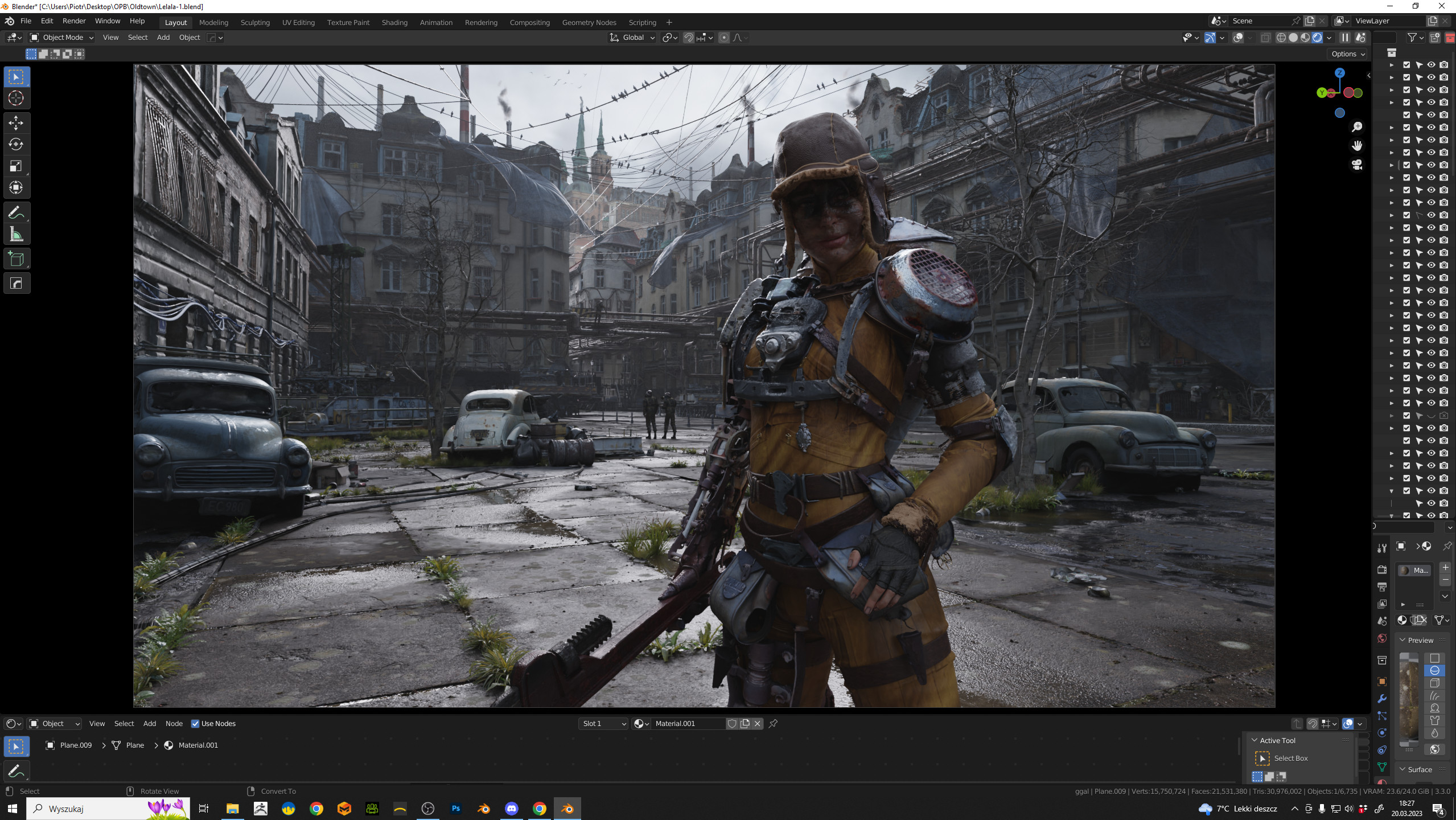This screenshot has height=820, width=1456.
Task: Click the zoom magnifier viewport gizmo
Action: click(1357, 126)
